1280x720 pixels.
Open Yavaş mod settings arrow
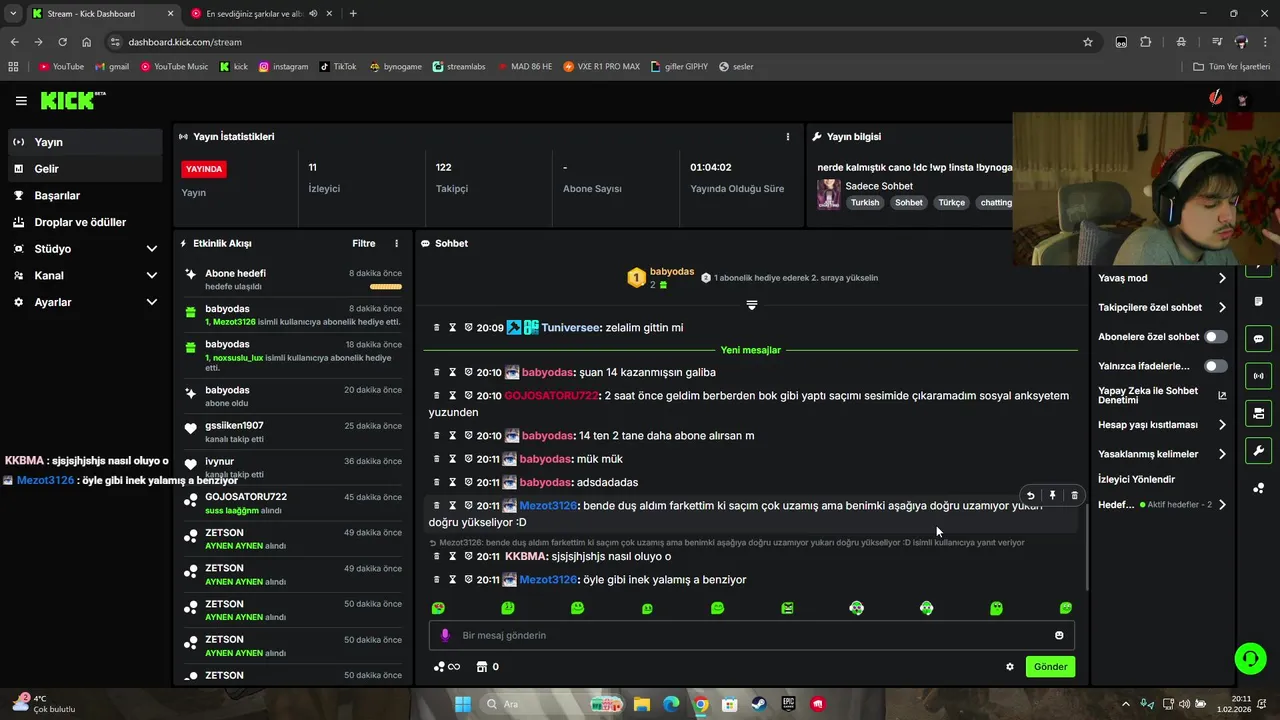tap(1222, 278)
